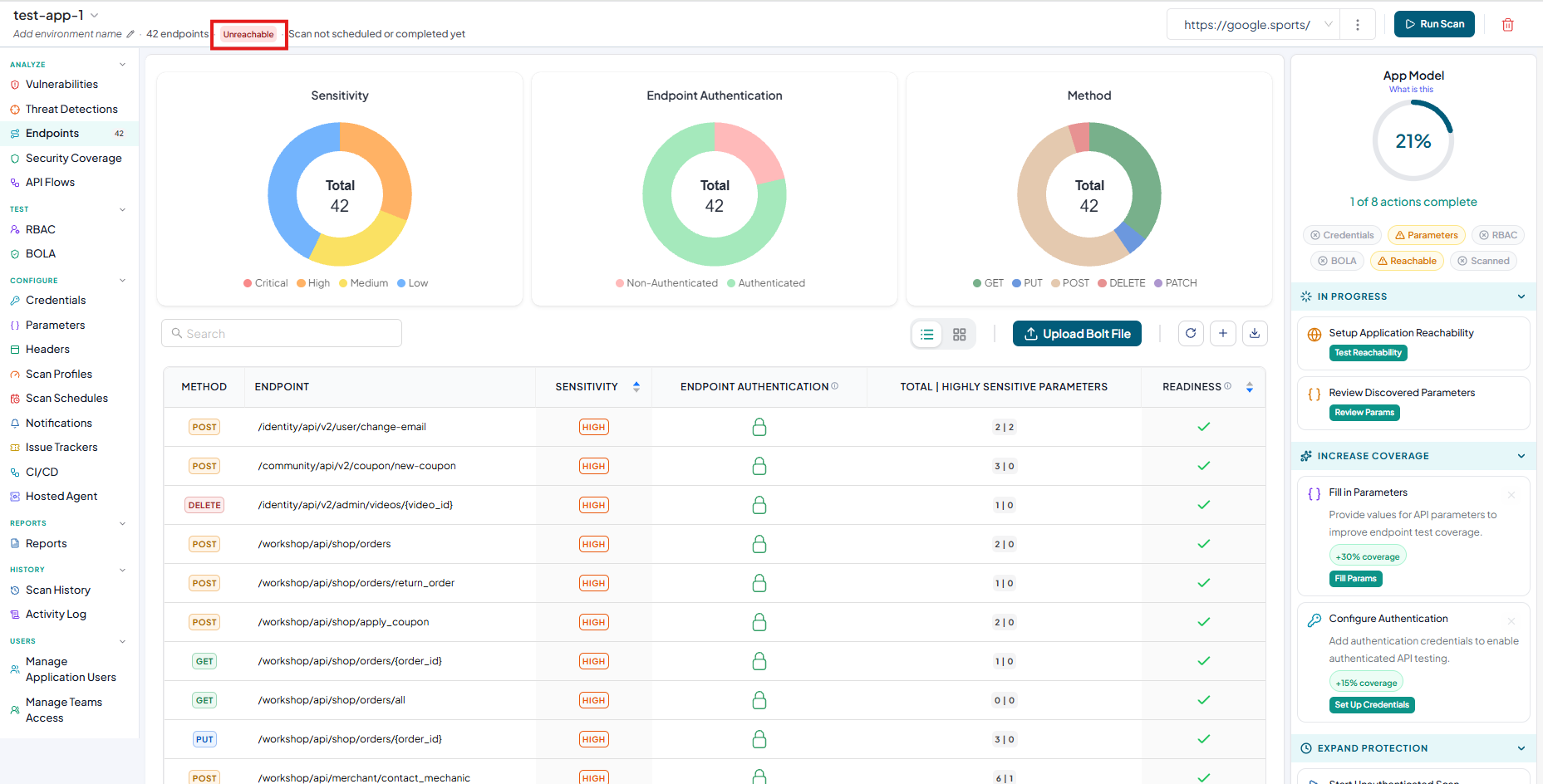The width and height of the screenshot is (1543, 784).
Task: Click Endpoint Authentication info icon
Action: click(835, 386)
